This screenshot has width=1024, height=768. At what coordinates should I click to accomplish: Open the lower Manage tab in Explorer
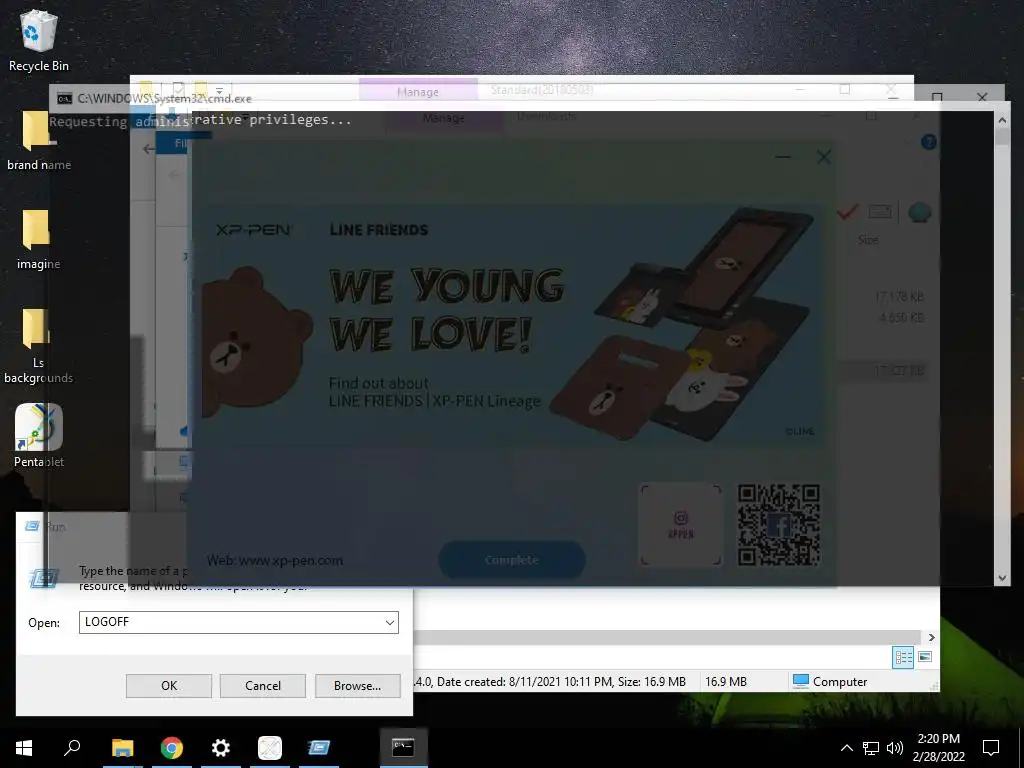coord(443,119)
